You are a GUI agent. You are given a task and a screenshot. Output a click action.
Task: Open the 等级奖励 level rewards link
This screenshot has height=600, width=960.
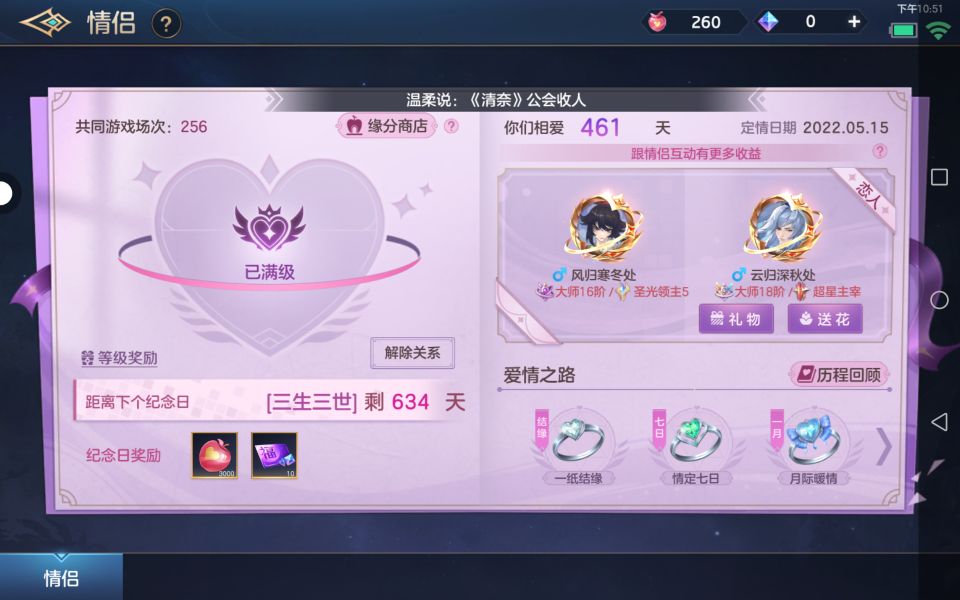pos(120,358)
